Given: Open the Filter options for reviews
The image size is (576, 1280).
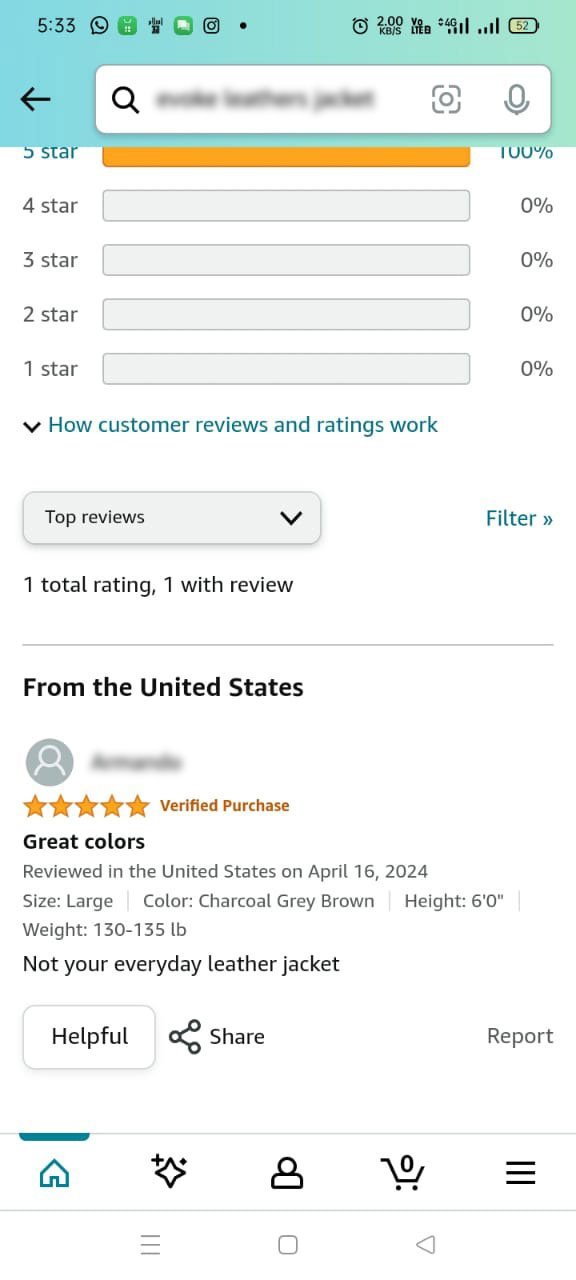Looking at the screenshot, I should click(518, 517).
